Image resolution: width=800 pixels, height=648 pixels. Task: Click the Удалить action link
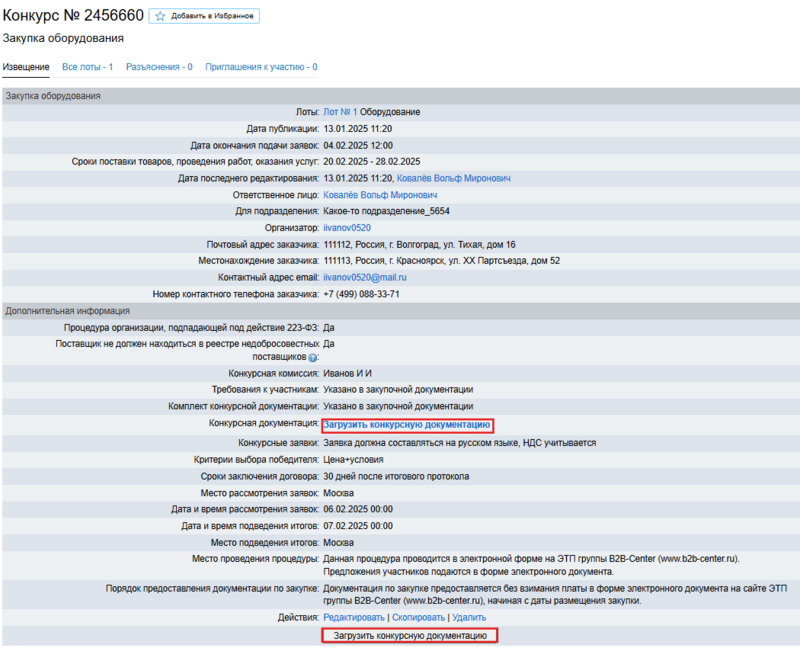tap(469, 618)
